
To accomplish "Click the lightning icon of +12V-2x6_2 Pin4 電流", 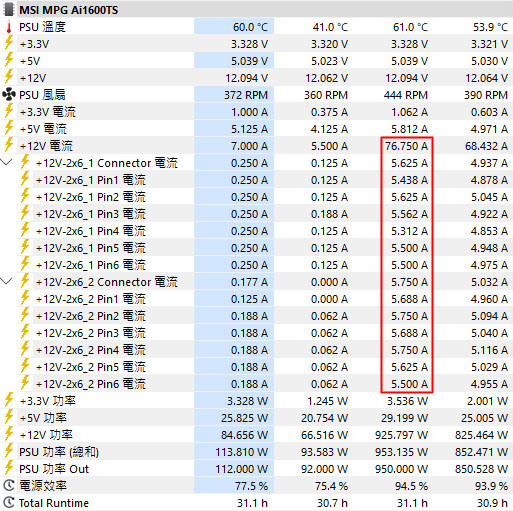I will pyautogui.click(x=25, y=349).
